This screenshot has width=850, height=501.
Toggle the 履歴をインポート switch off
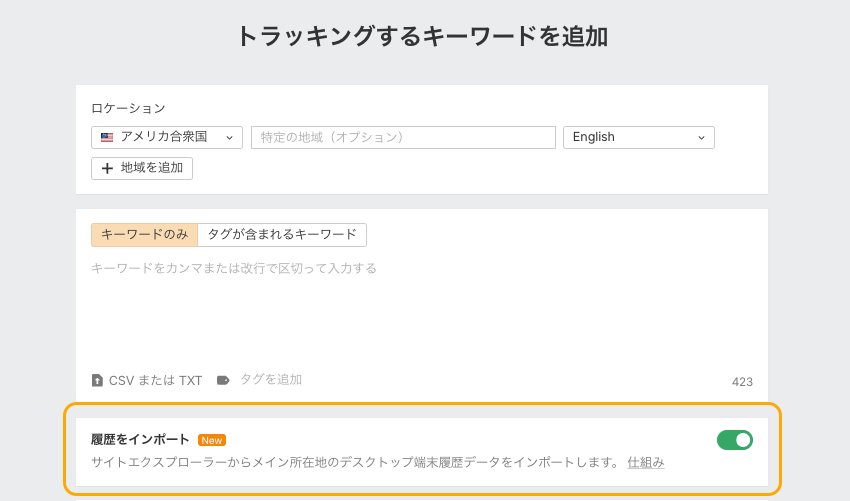(x=734, y=440)
